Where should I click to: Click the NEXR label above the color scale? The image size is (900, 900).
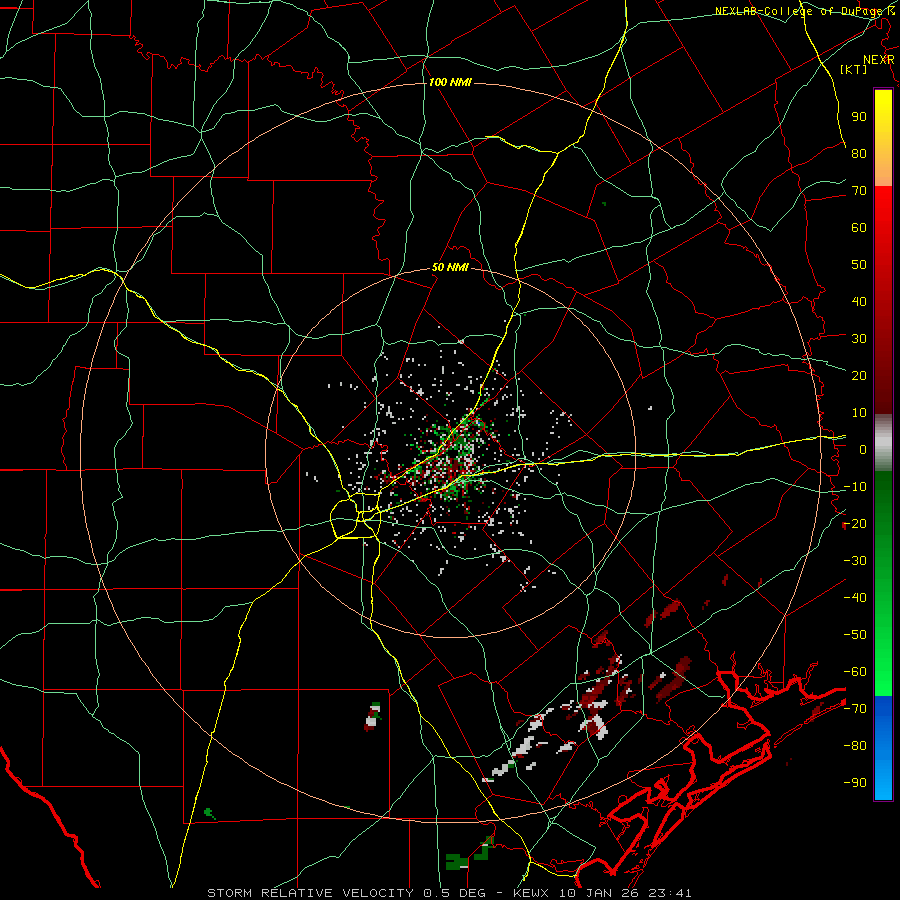pyautogui.click(x=879, y=60)
